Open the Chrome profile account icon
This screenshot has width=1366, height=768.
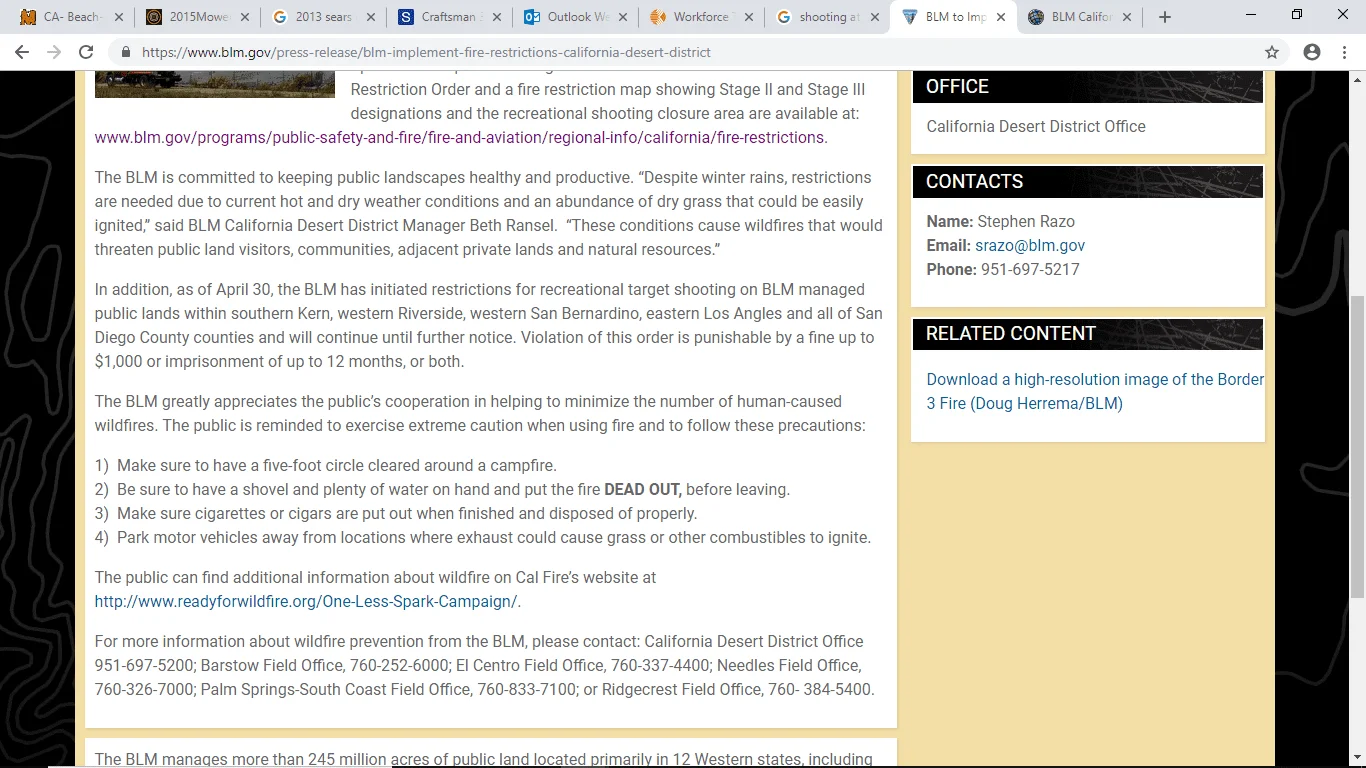(1311, 52)
